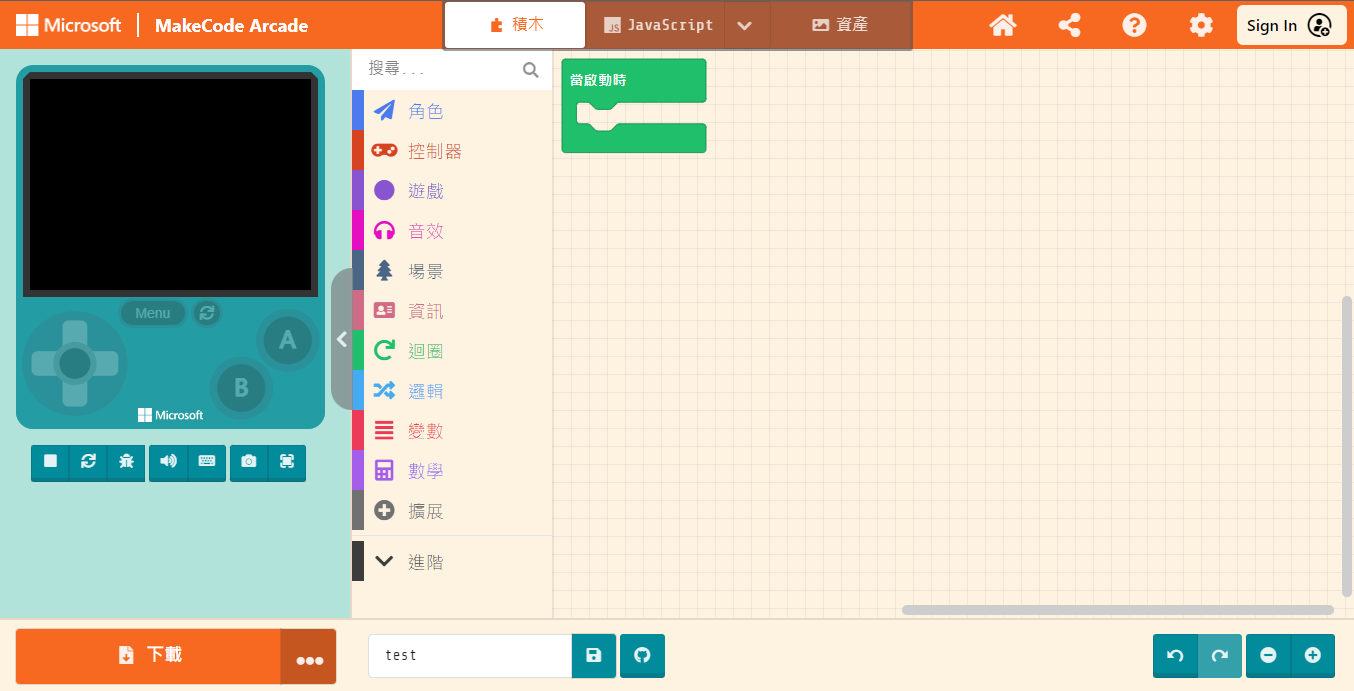Open the 變數 (Variables) block category
The width and height of the screenshot is (1354, 691).
tap(452, 431)
